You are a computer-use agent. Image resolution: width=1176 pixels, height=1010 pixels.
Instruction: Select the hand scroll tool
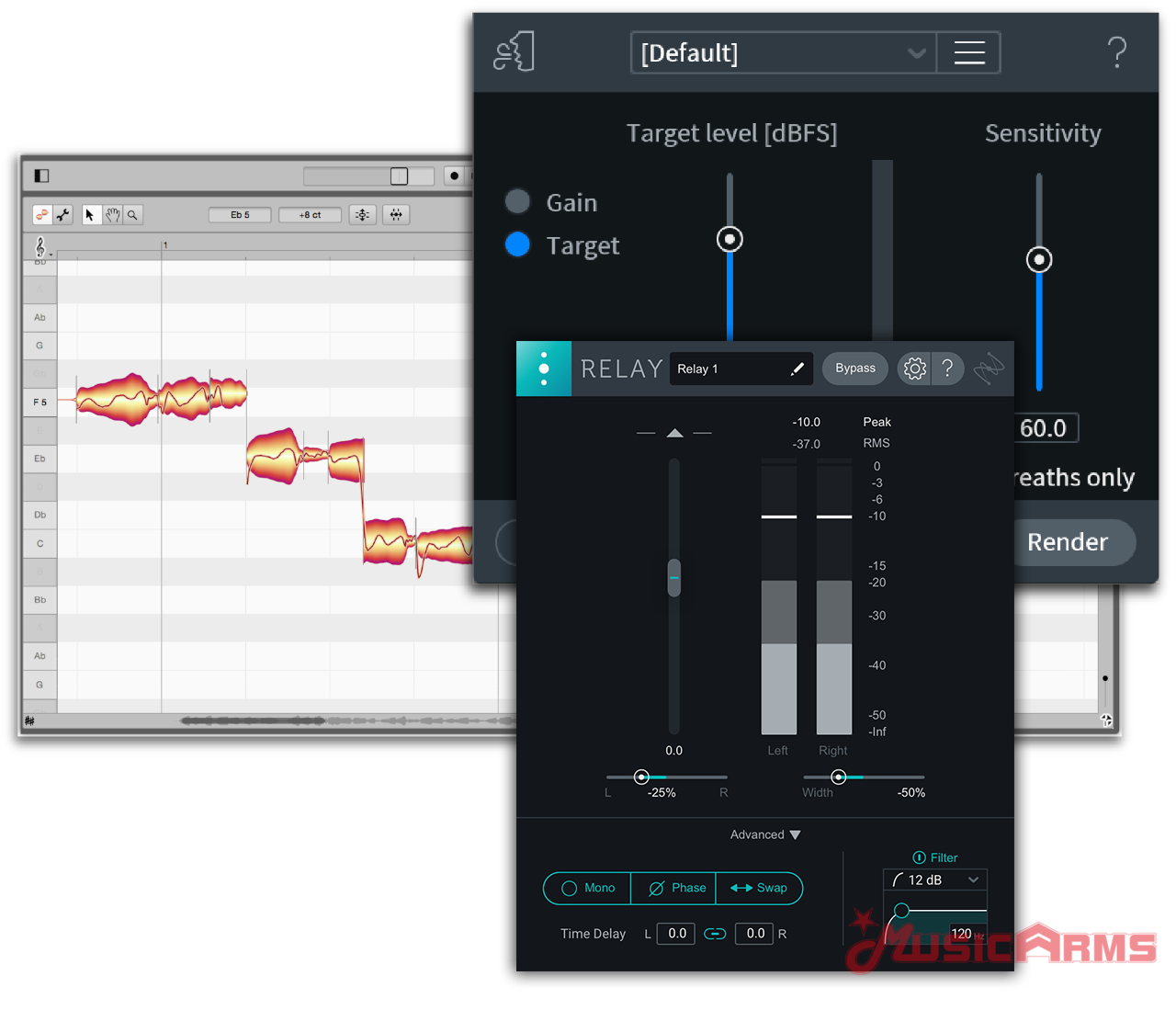tap(112, 215)
